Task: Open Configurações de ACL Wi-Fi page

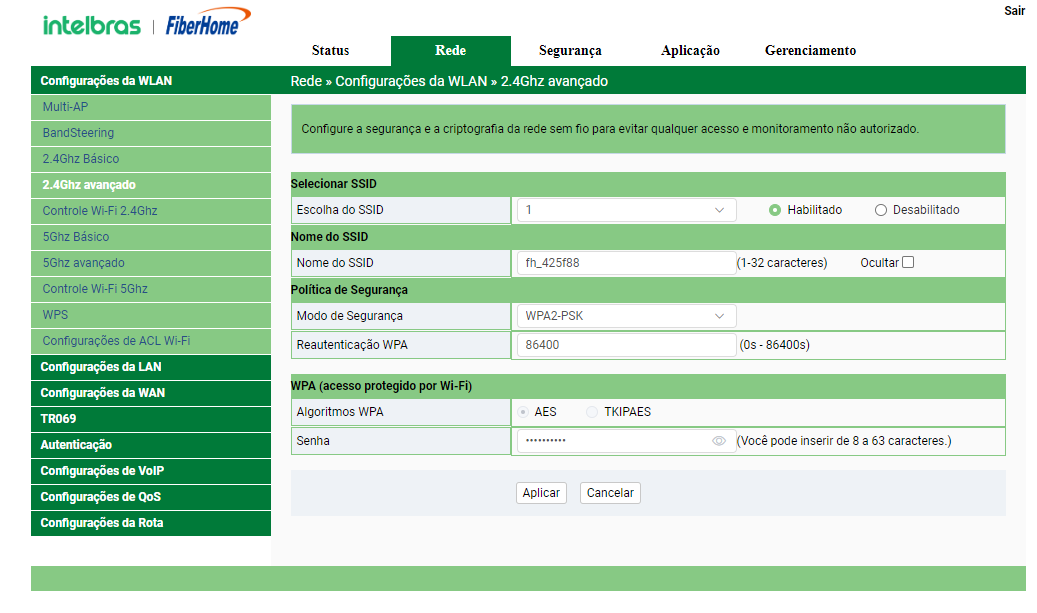Action: click(151, 341)
